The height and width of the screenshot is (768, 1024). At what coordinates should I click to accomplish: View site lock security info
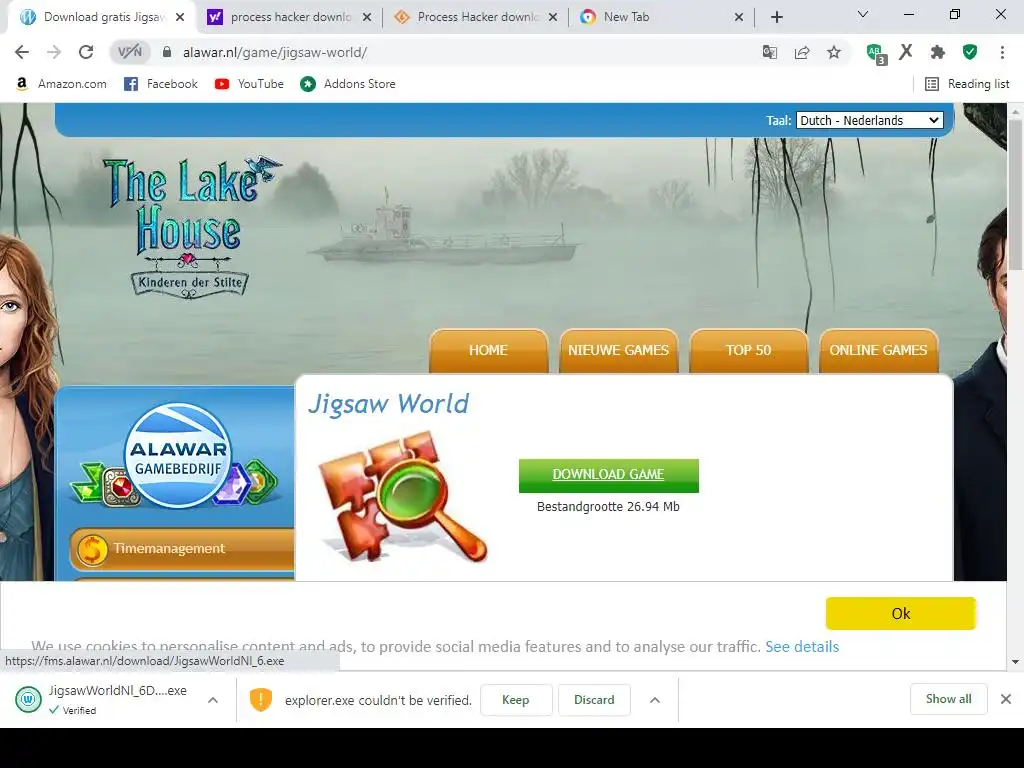(167, 52)
